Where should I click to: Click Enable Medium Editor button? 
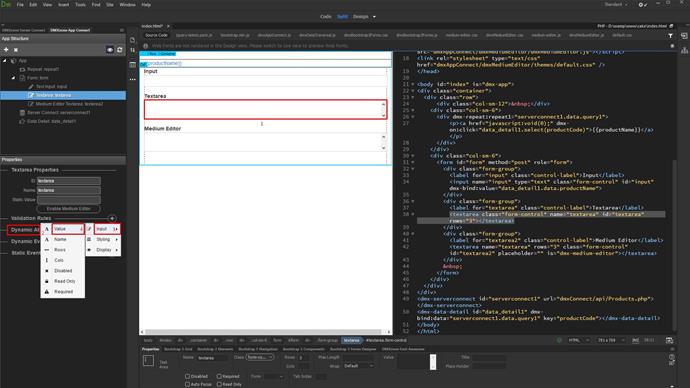(x=69, y=209)
